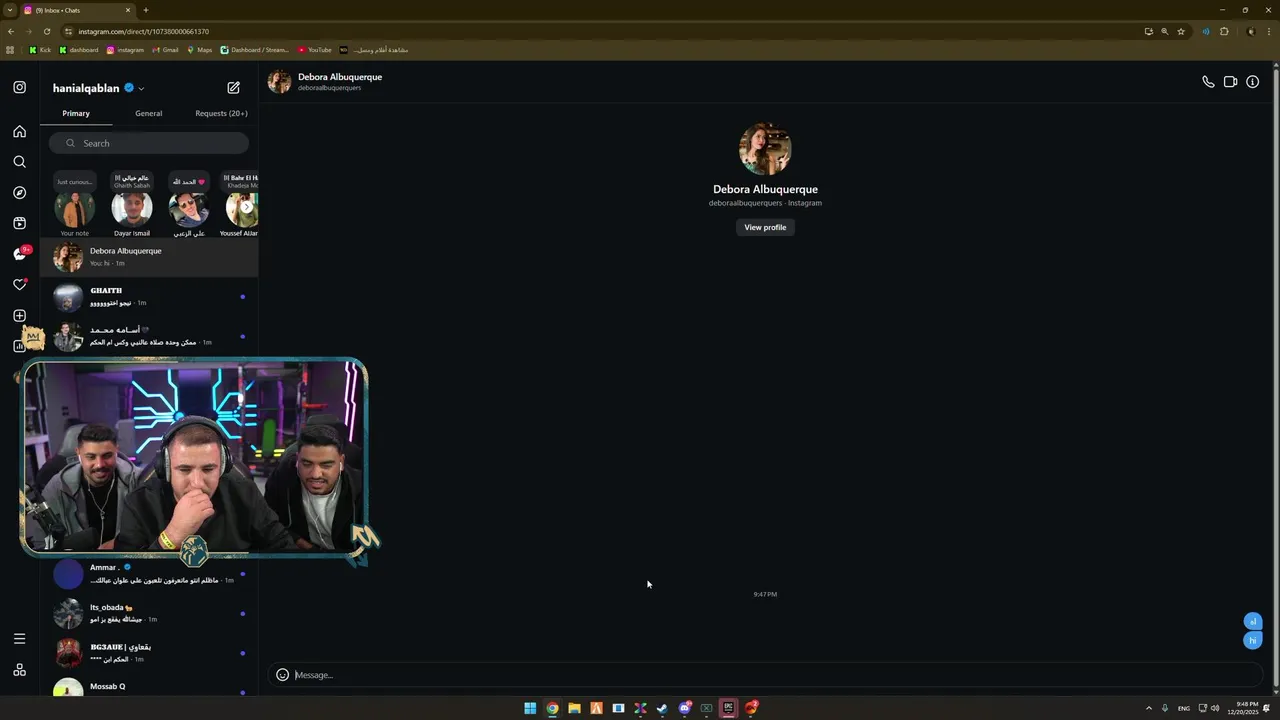
Task: Open Instagram logo home link
Action: click(x=19, y=87)
